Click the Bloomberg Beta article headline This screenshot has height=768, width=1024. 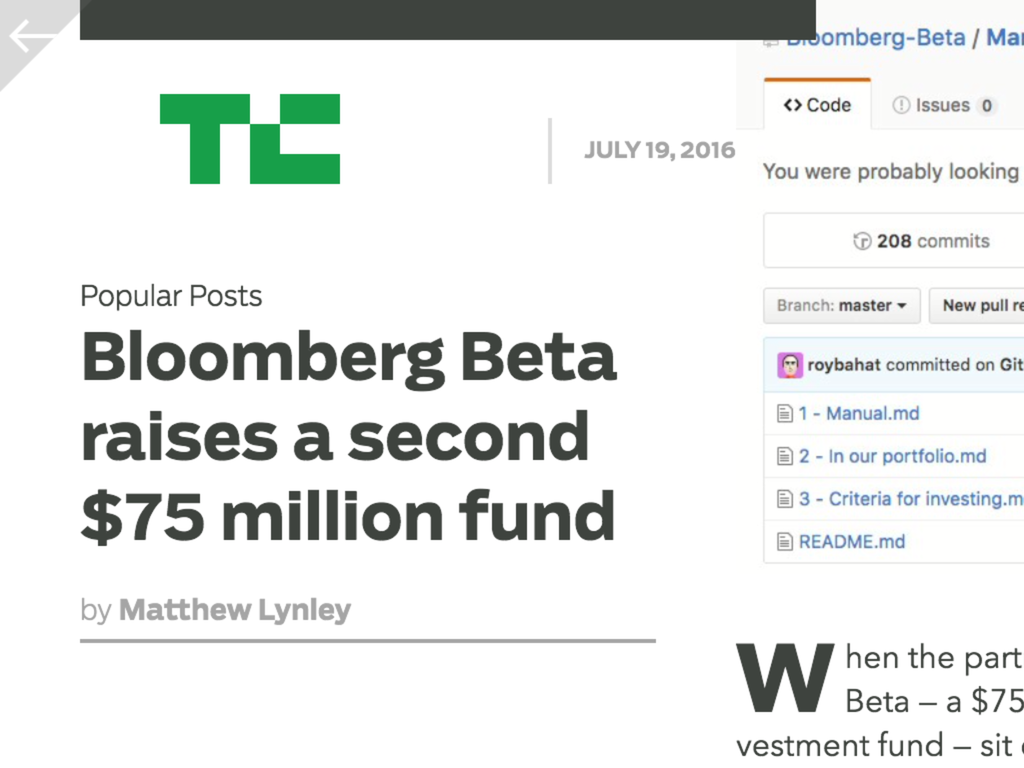(x=348, y=436)
